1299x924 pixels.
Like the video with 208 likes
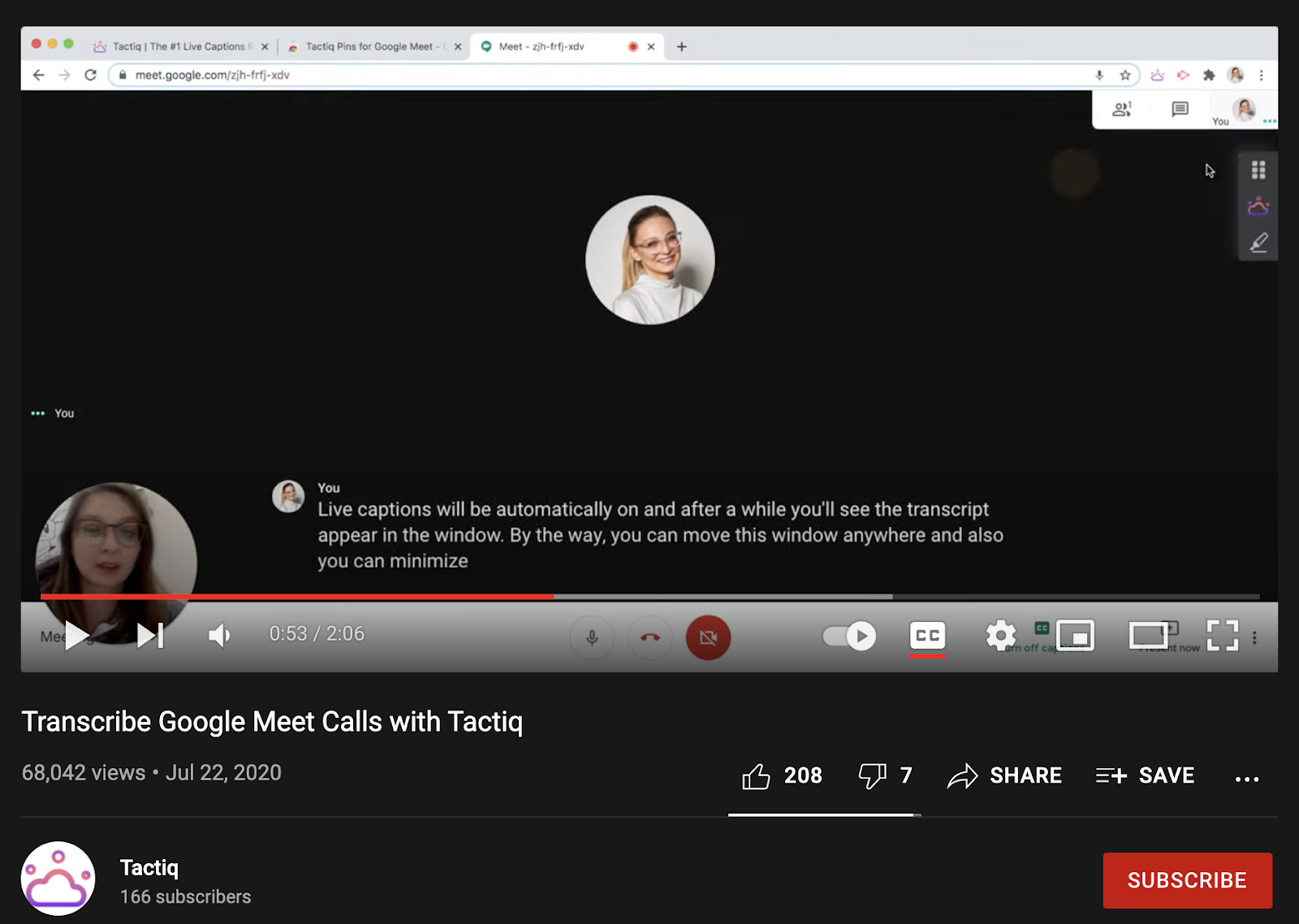point(782,776)
